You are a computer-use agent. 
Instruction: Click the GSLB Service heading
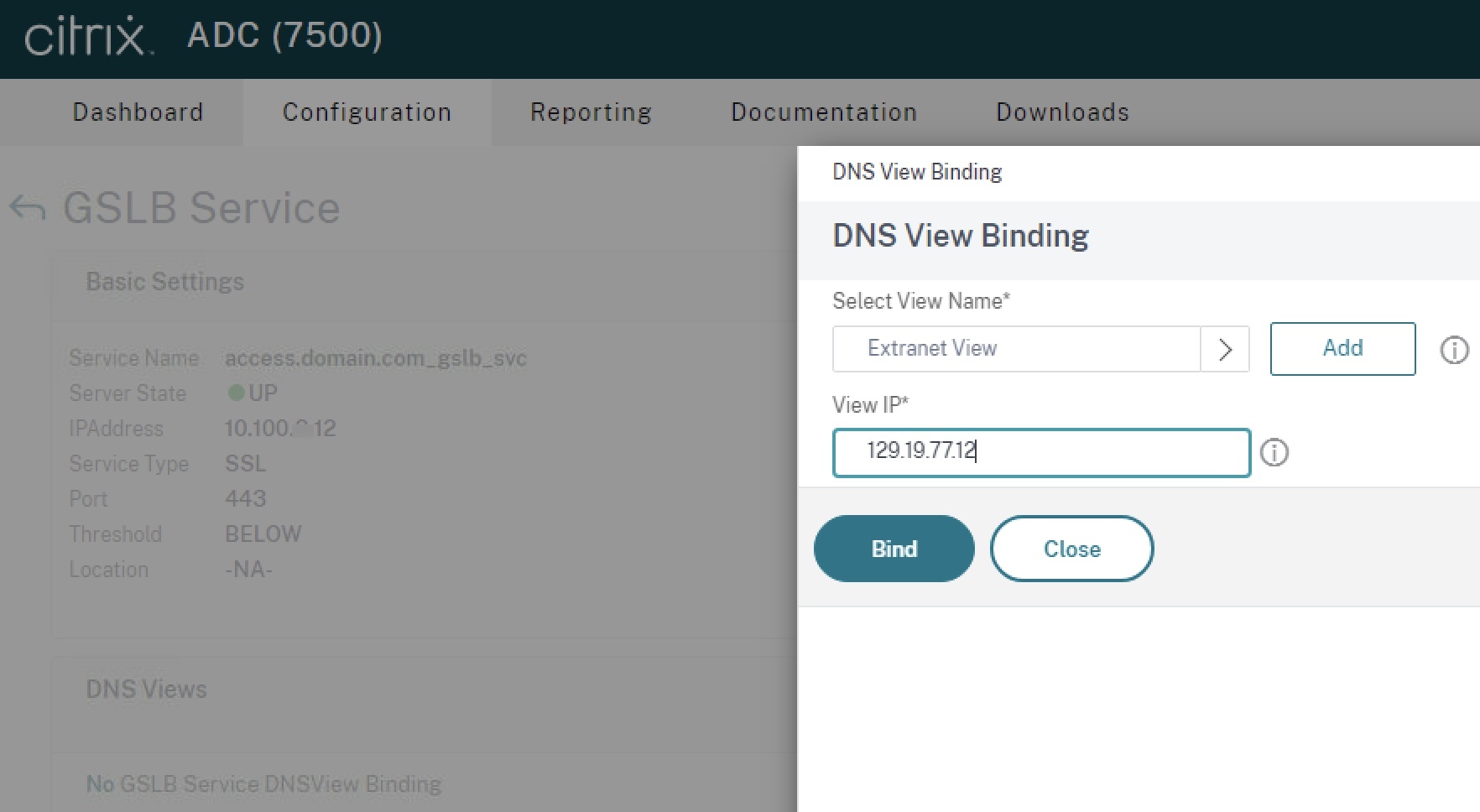201,208
